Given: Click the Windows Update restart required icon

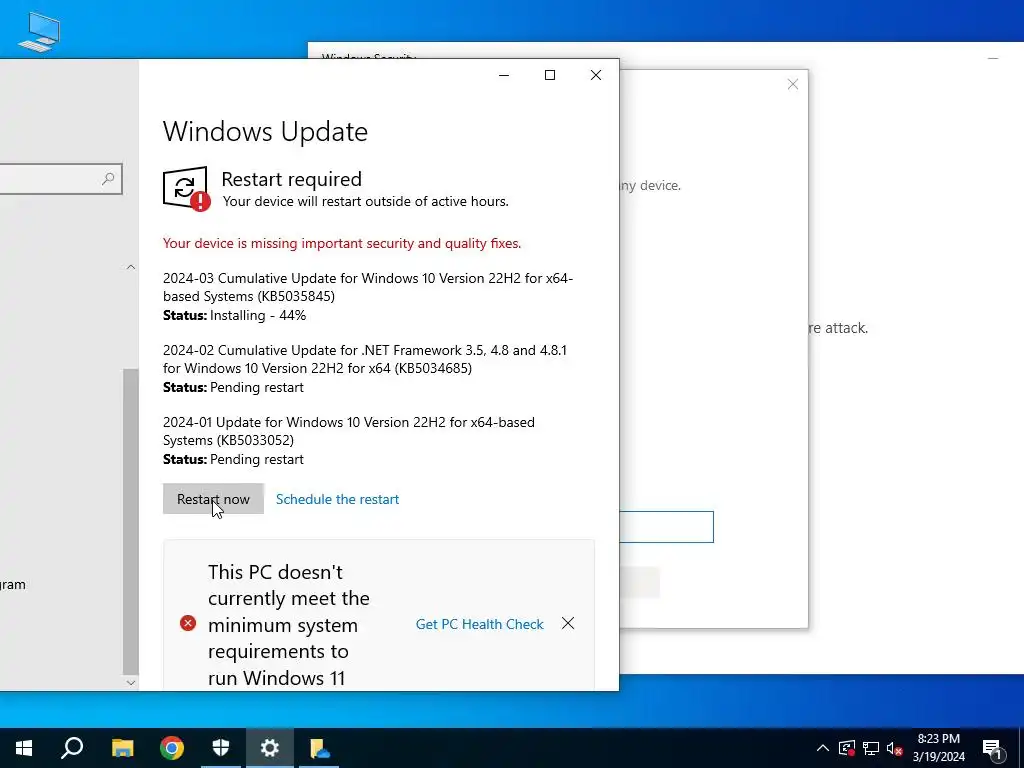Looking at the screenshot, I should point(187,189).
